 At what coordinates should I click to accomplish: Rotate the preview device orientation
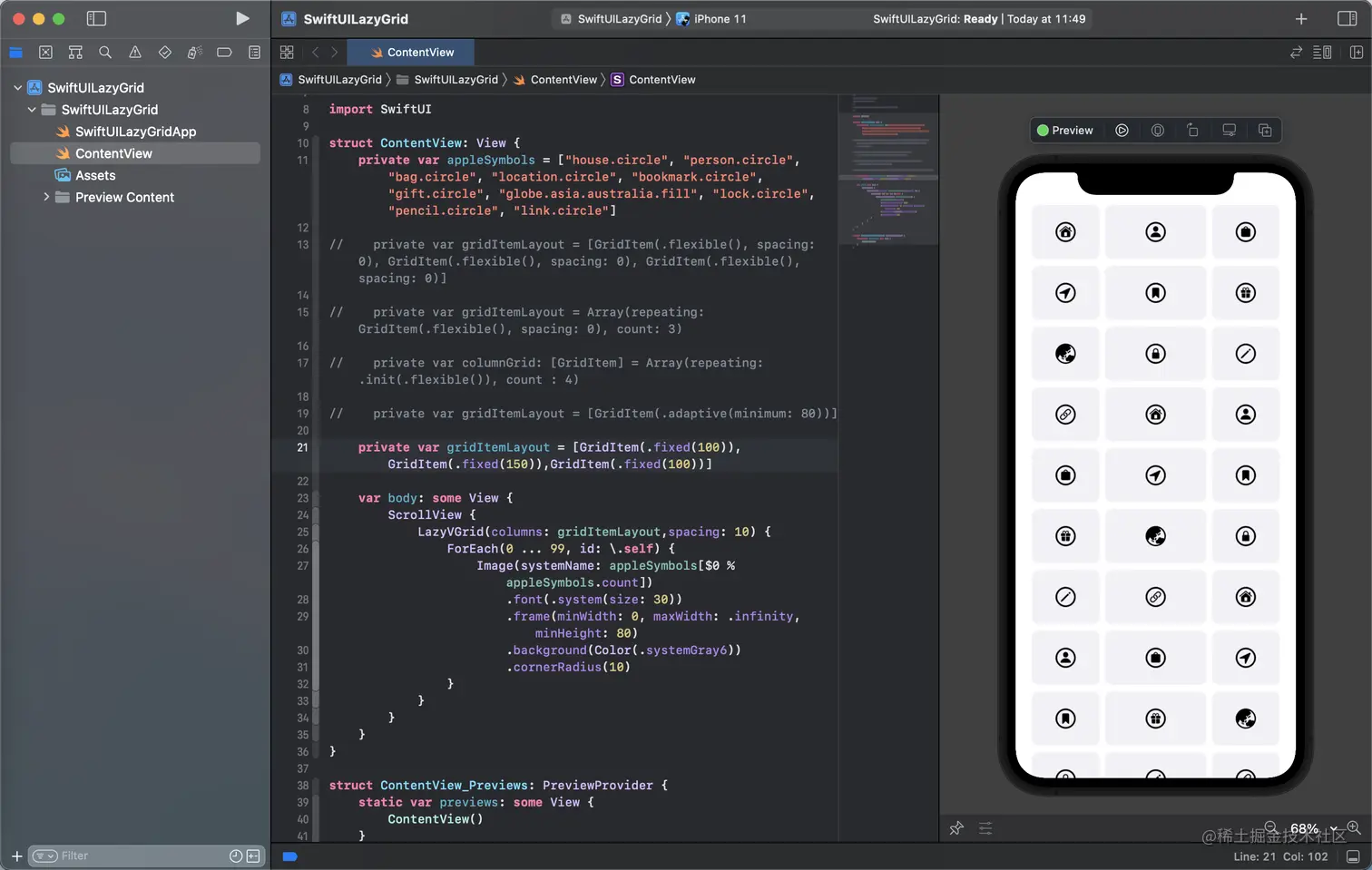1193,131
